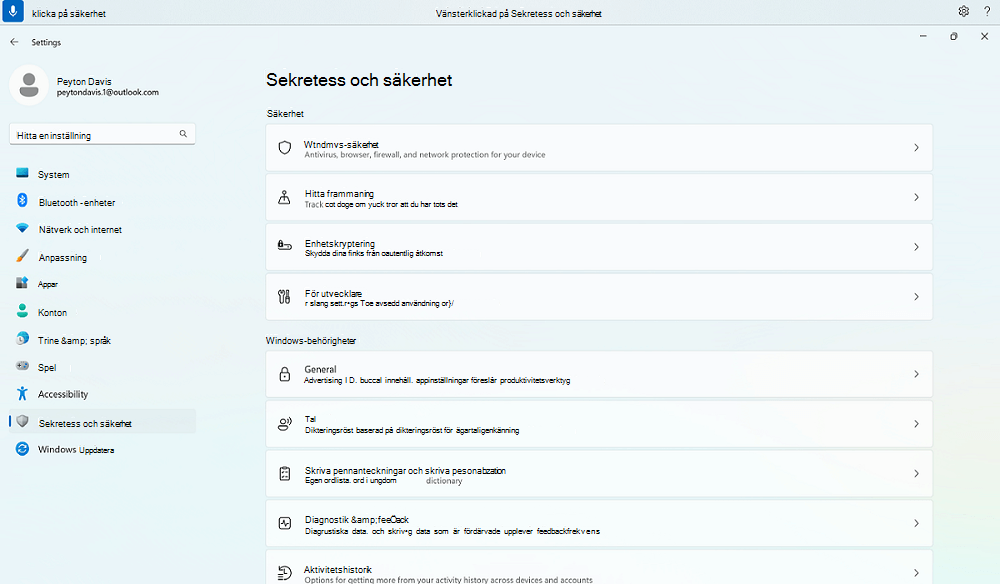Click the För utvecklare tools icon
The height and width of the screenshot is (584, 1000).
tap(284, 296)
